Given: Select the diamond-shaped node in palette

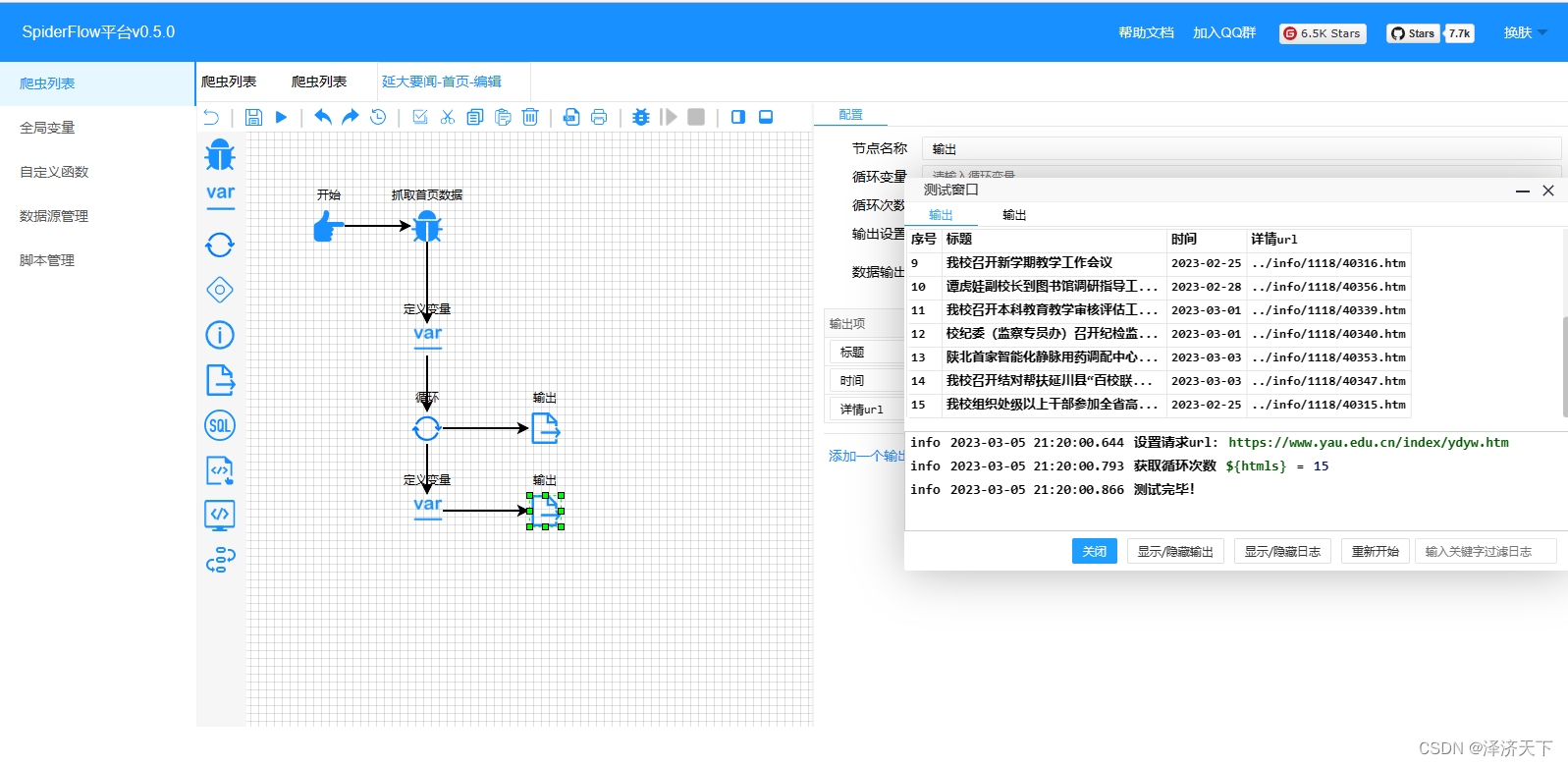Looking at the screenshot, I should pos(220,290).
